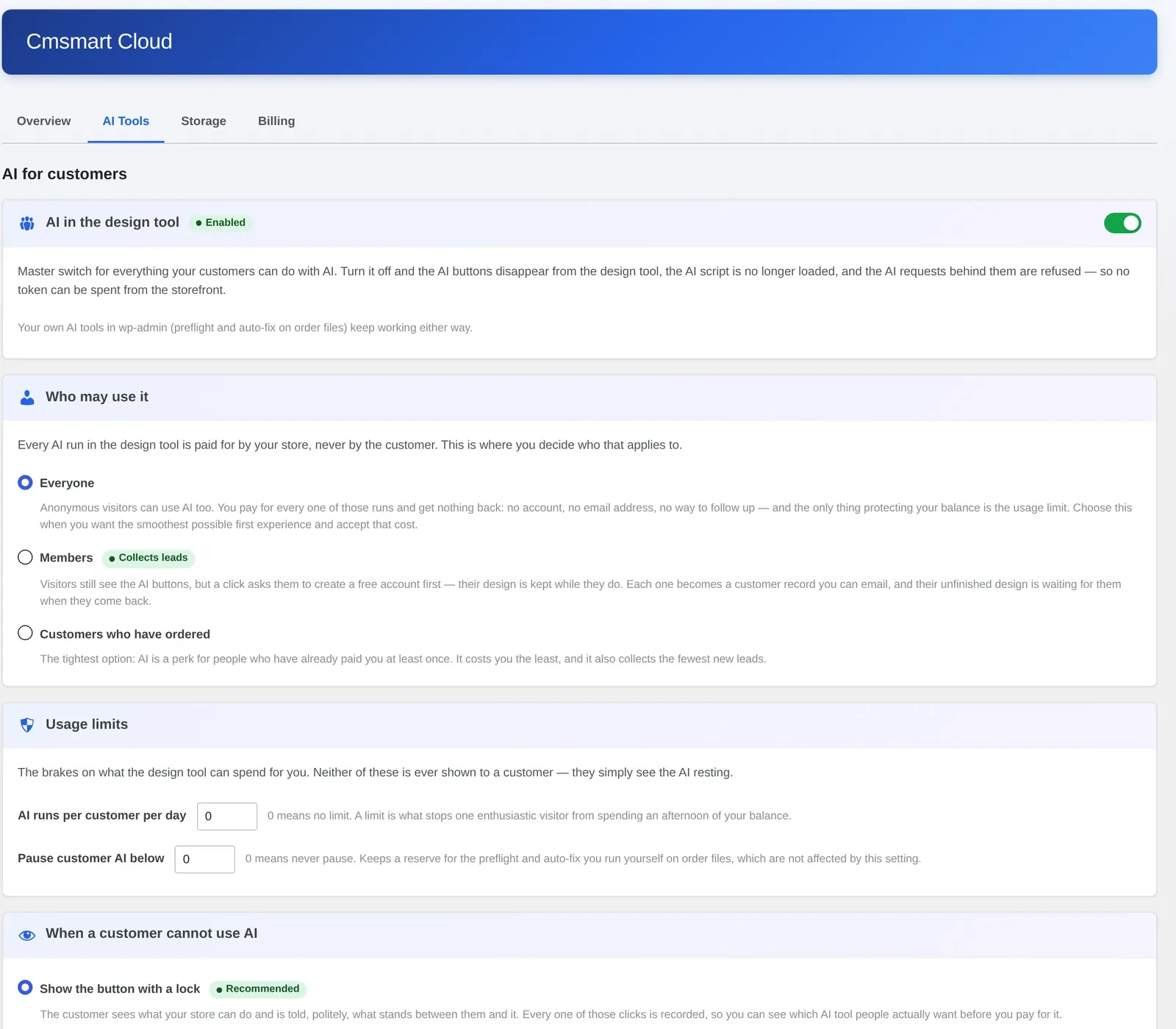Click 'The customer sees what your store' description

pos(551,1014)
